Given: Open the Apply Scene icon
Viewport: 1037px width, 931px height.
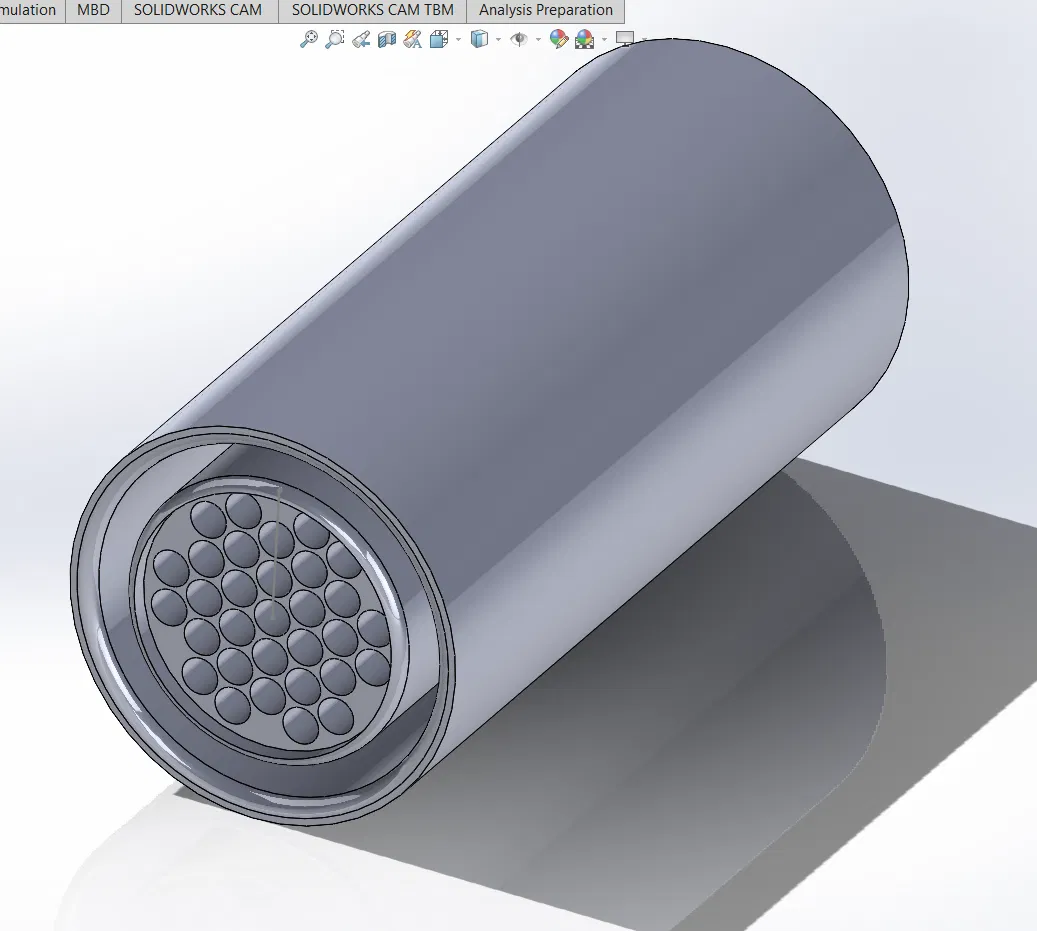Looking at the screenshot, I should (585, 39).
